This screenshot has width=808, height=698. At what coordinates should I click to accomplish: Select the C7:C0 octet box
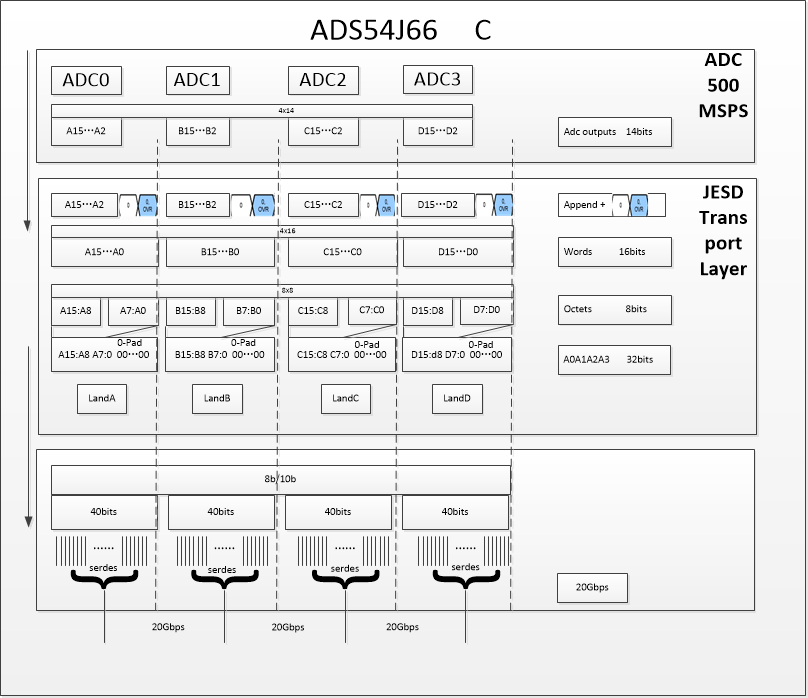372,311
